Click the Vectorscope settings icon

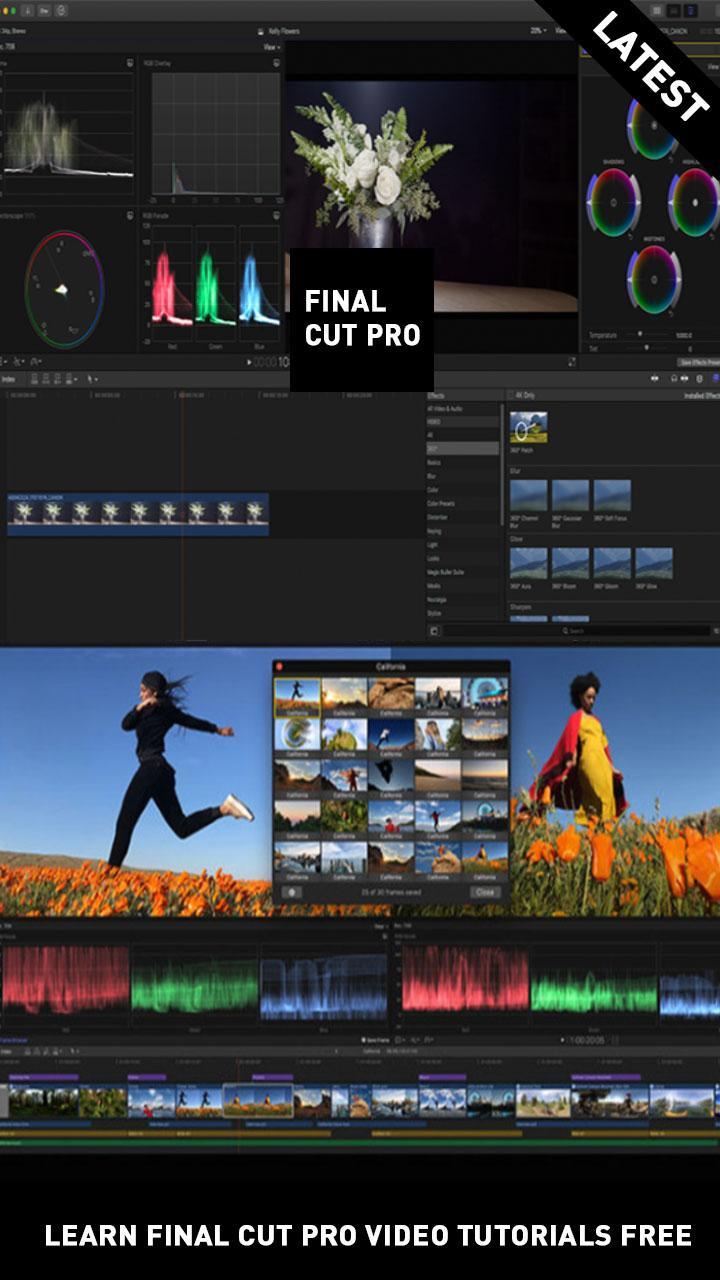[x=130, y=215]
